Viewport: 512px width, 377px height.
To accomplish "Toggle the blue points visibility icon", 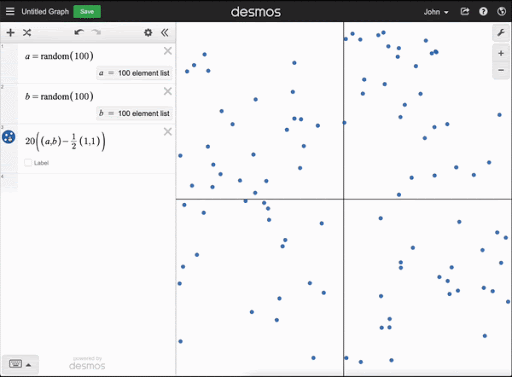I will [x=9, y=137].
